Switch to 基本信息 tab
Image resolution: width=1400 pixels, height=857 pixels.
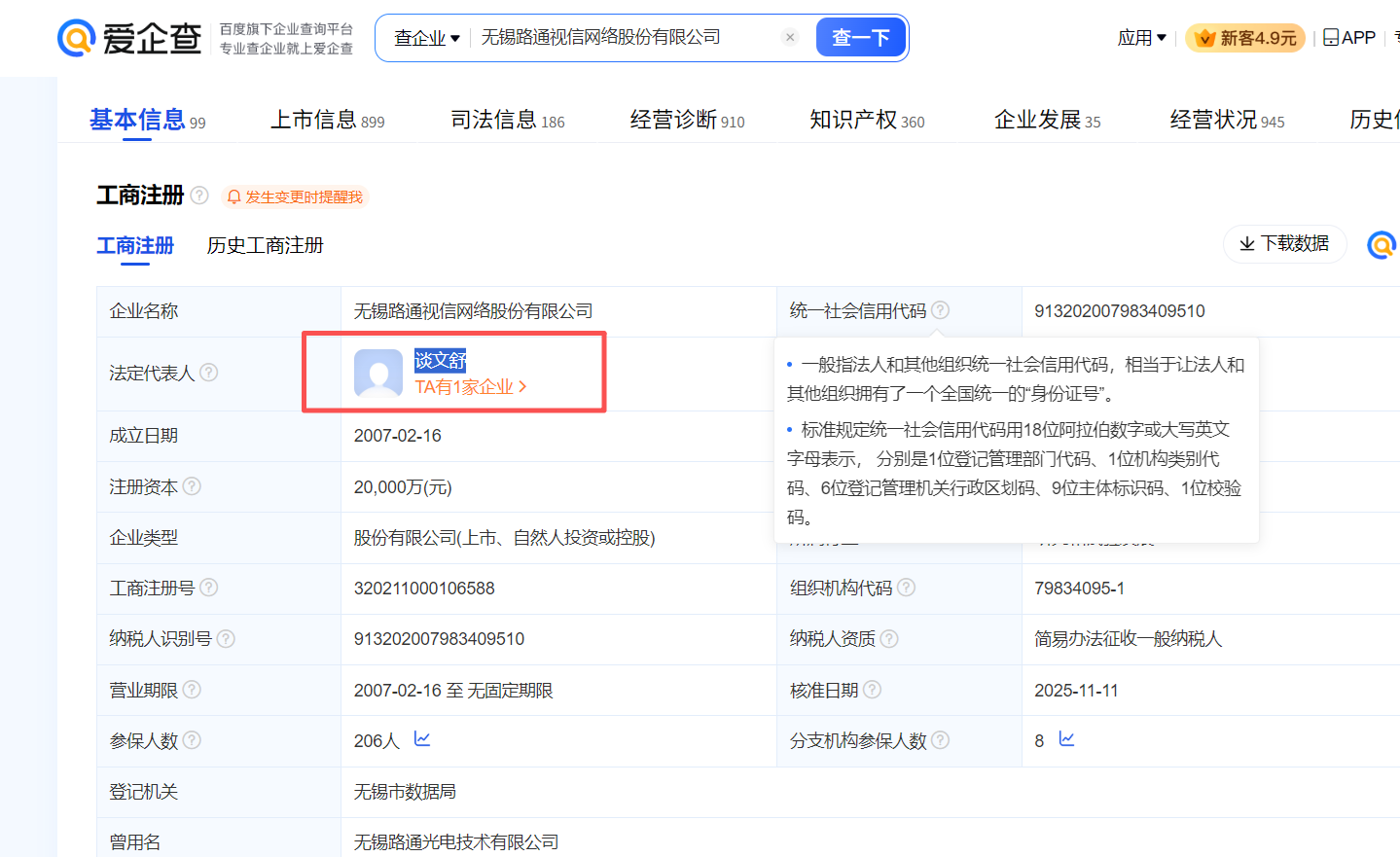point(147,120)
